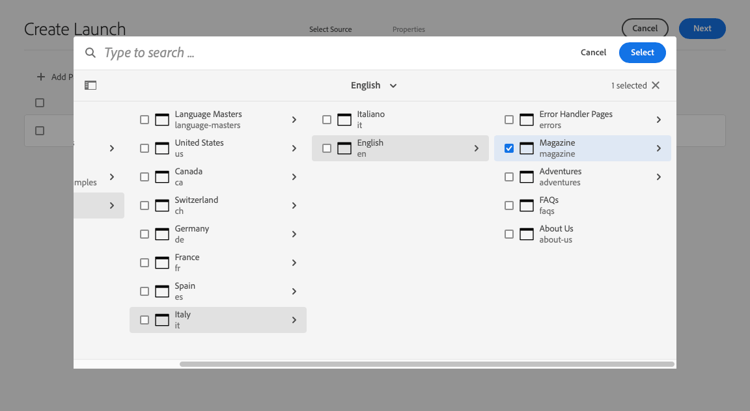
Task: Click the Italiano page icon
Action: tap(344, 120)
